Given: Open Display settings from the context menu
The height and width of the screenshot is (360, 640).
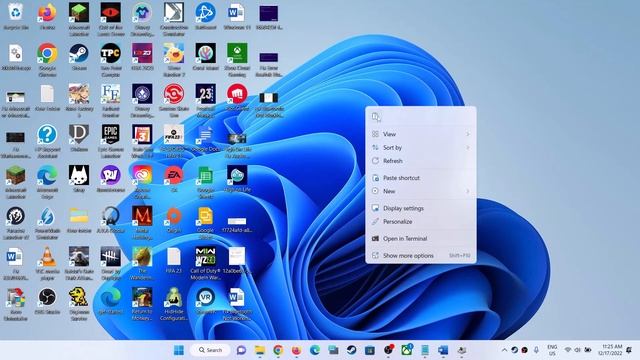Looking at the screenshot, I should pos(420,208).
